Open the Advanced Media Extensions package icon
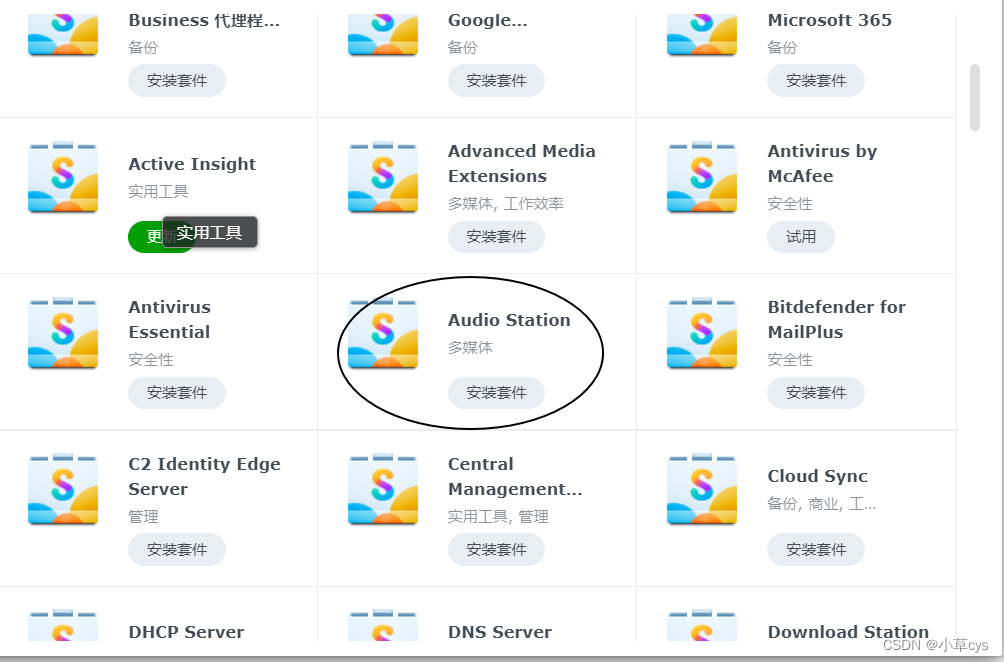 (x=383, y=177)
